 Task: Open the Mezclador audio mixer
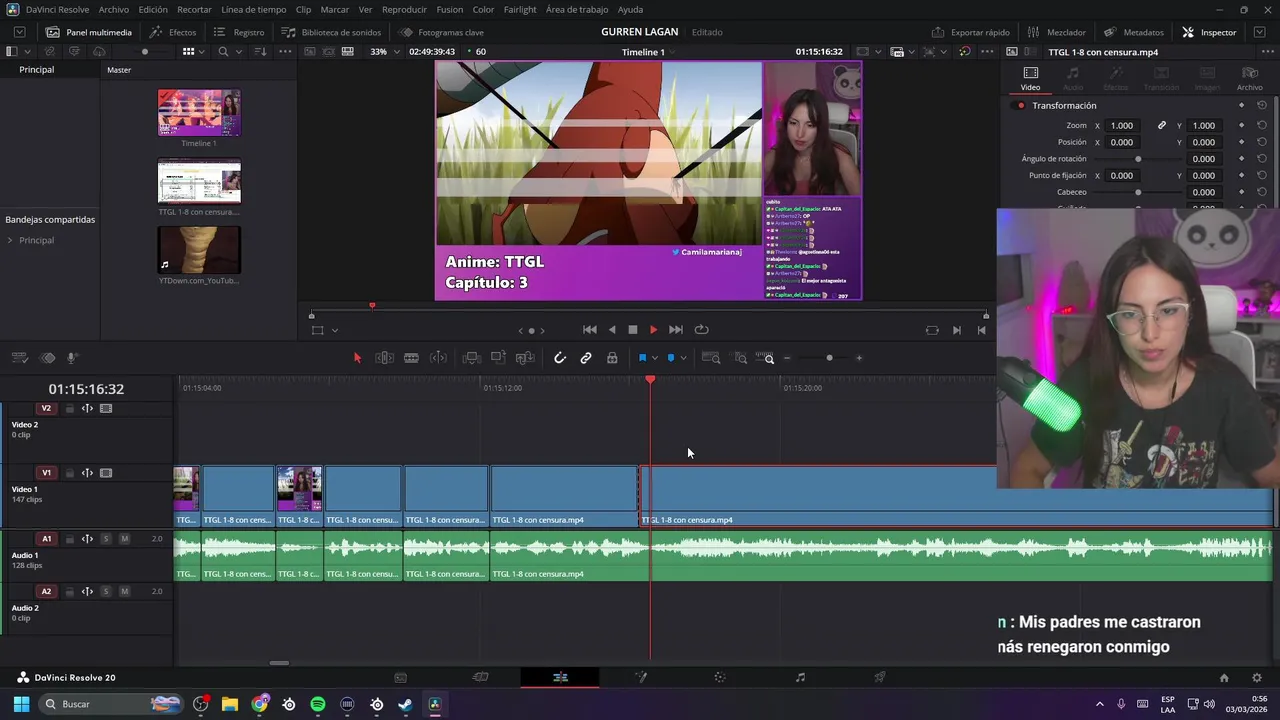click(1057, 32)
